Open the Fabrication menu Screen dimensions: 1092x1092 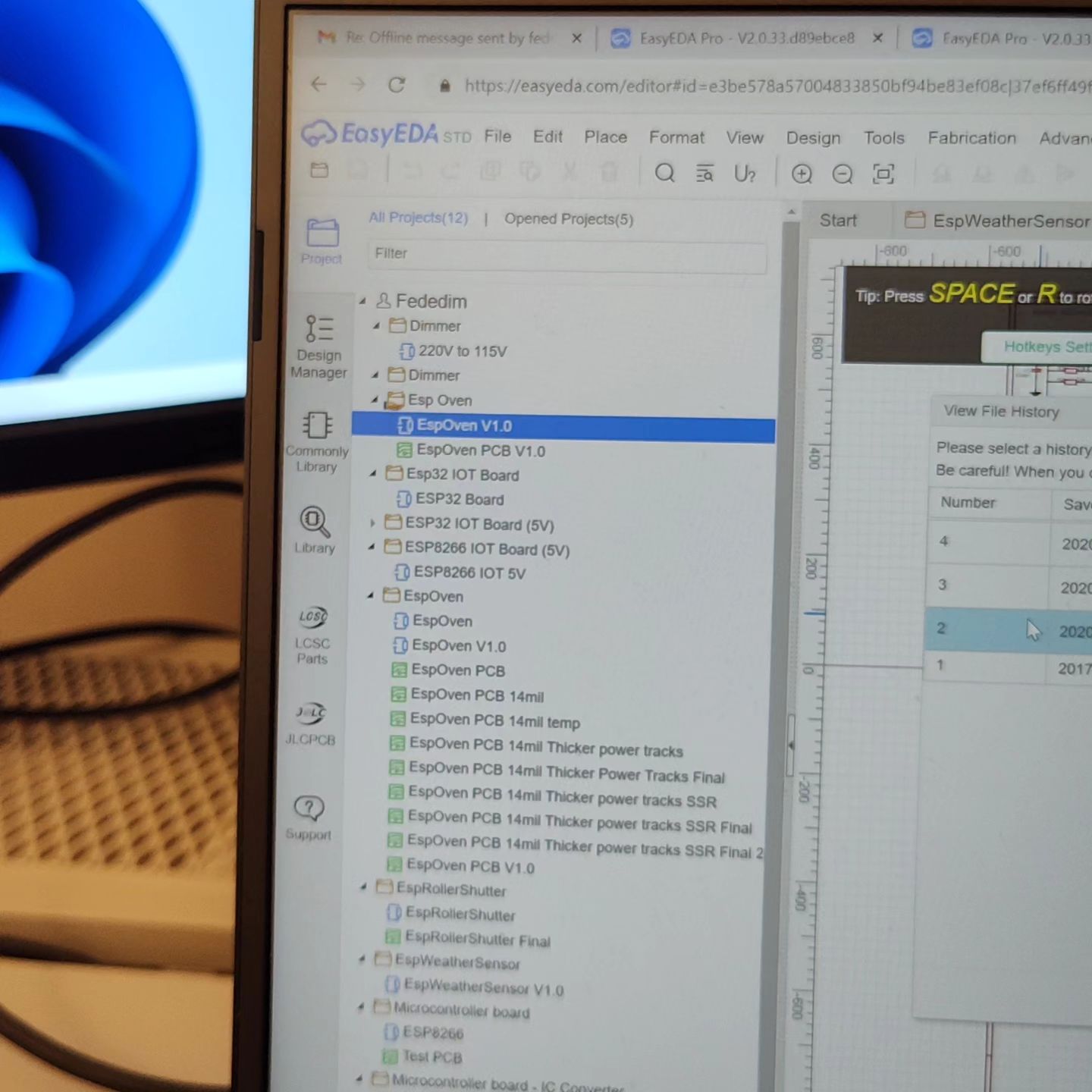tap(971, 138)
